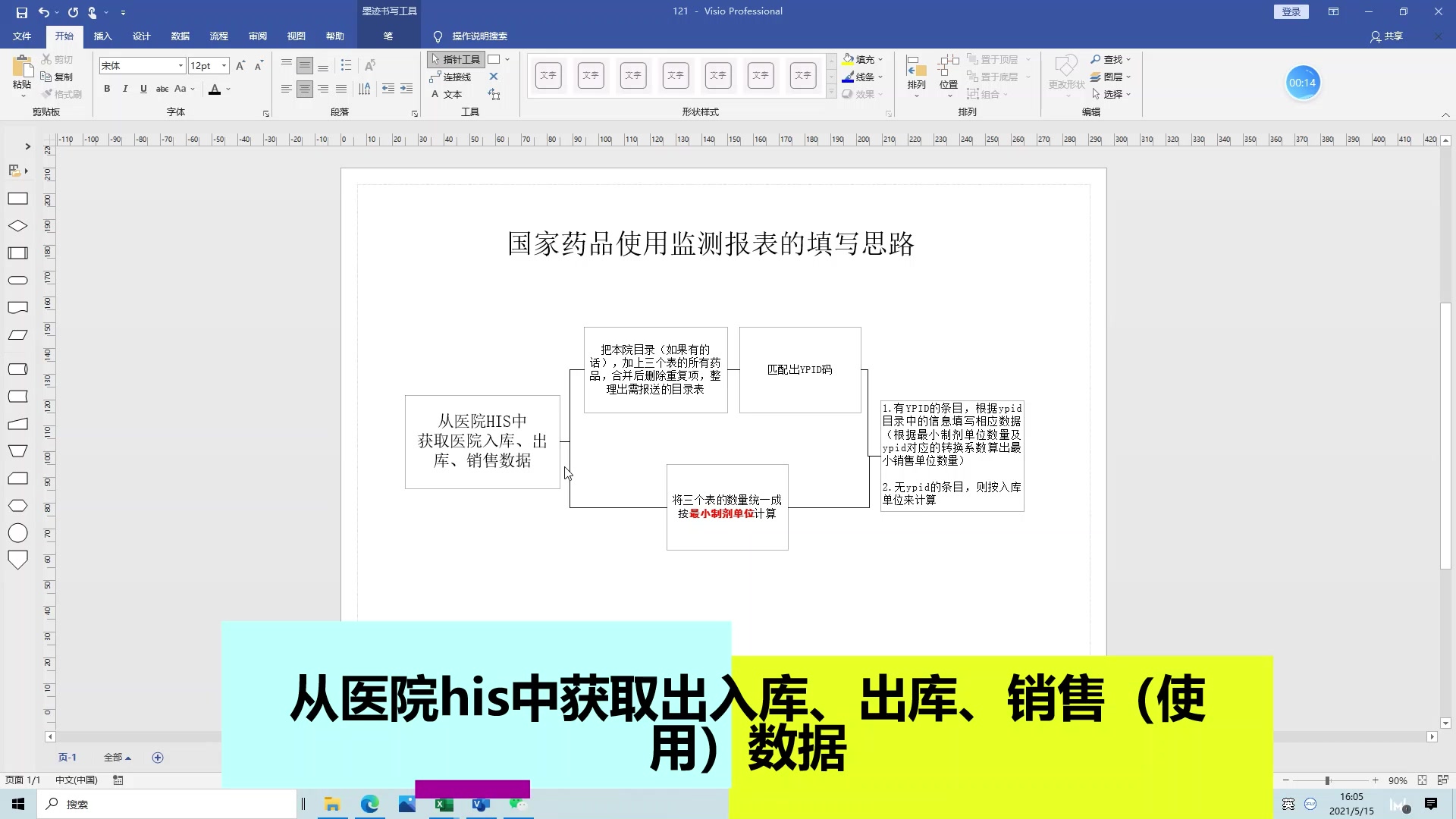Switch to the View (视图) tab
The width and height of the screenshot is (1456, 819).
pyautogui.click(x=296, y=36)
